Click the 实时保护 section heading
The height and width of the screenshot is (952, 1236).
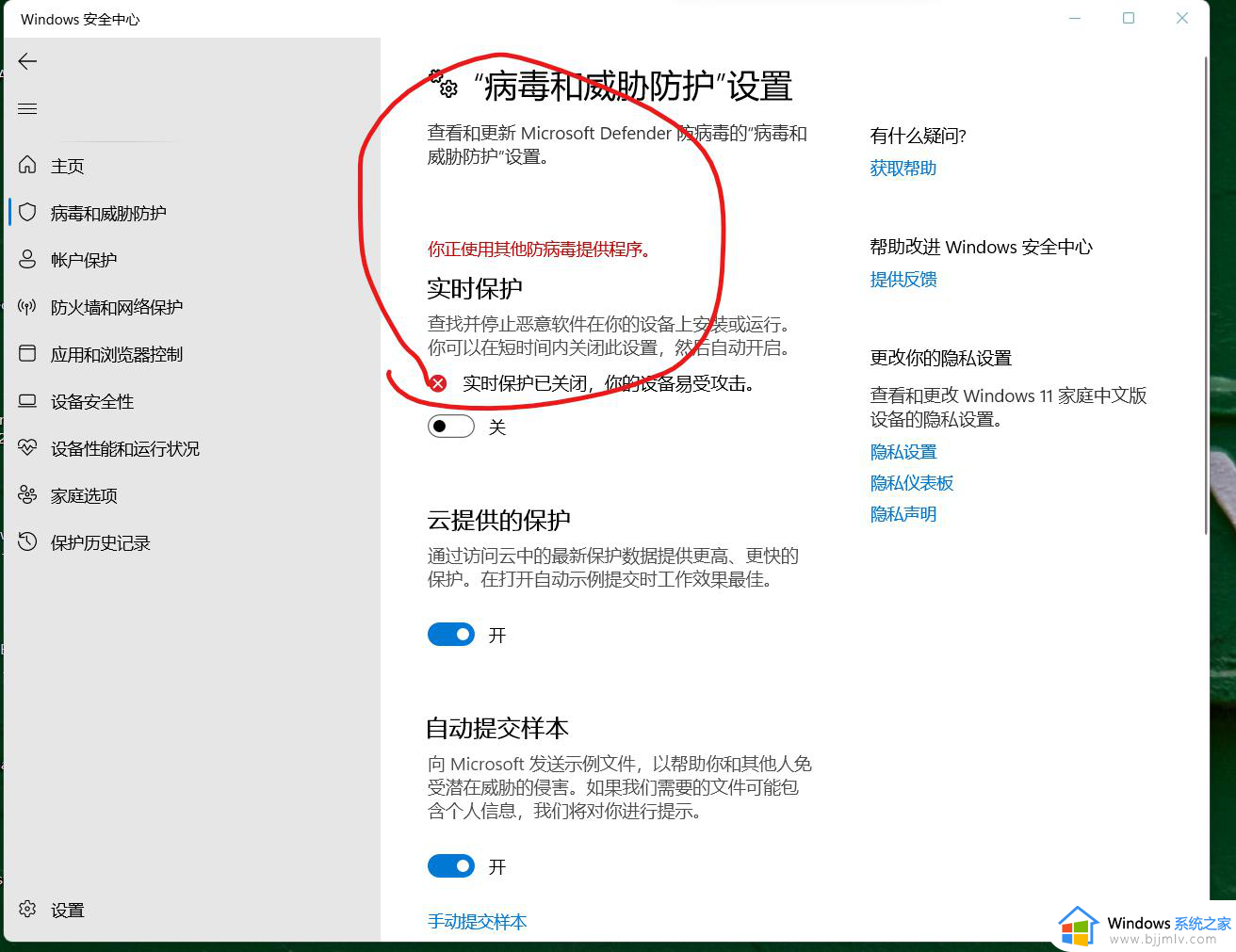(475, 288)
